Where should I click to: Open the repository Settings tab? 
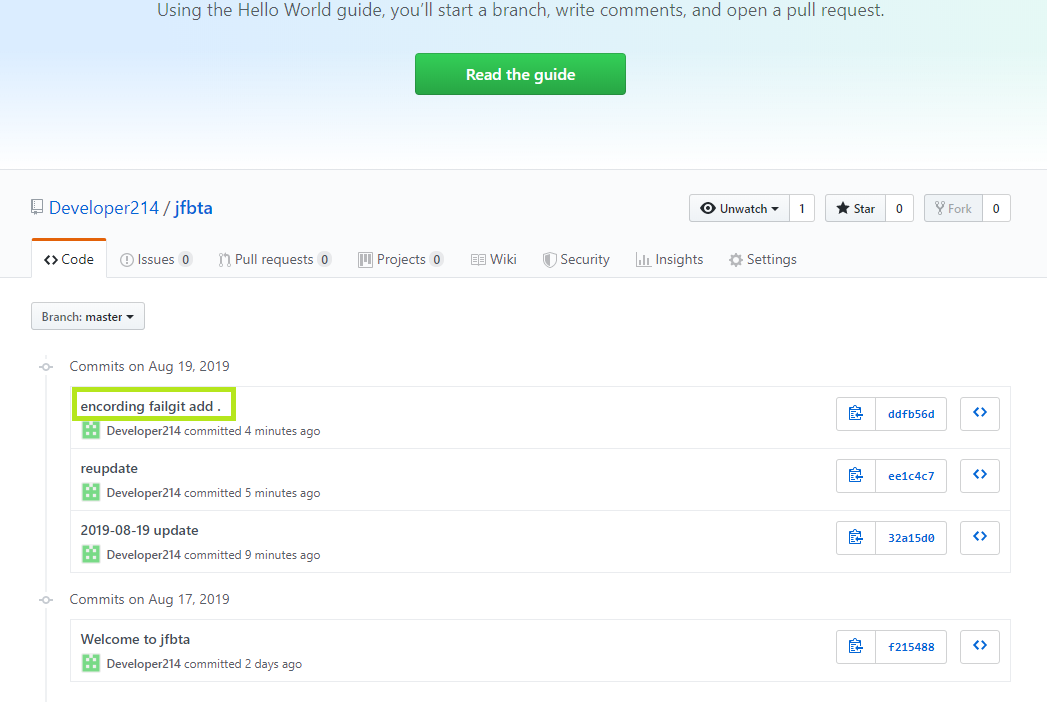pos(763,259)
